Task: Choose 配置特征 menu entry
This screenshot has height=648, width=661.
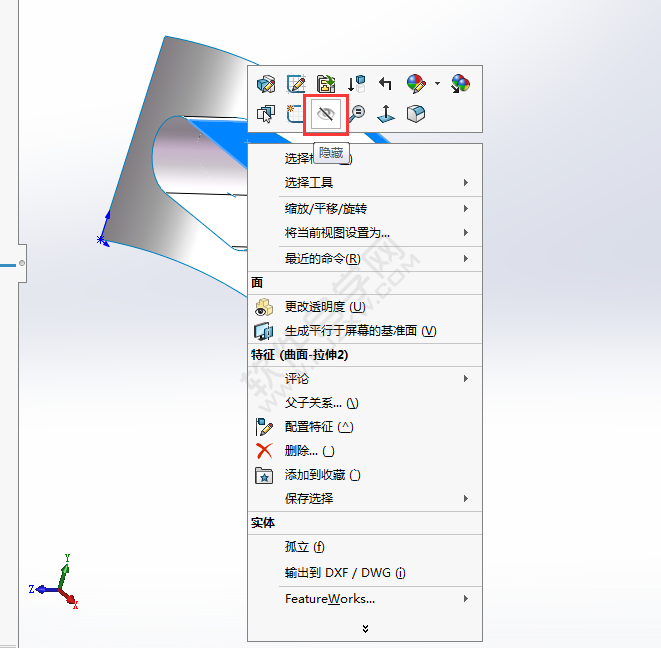Action: pyautogui.click(x=365, y=427)
